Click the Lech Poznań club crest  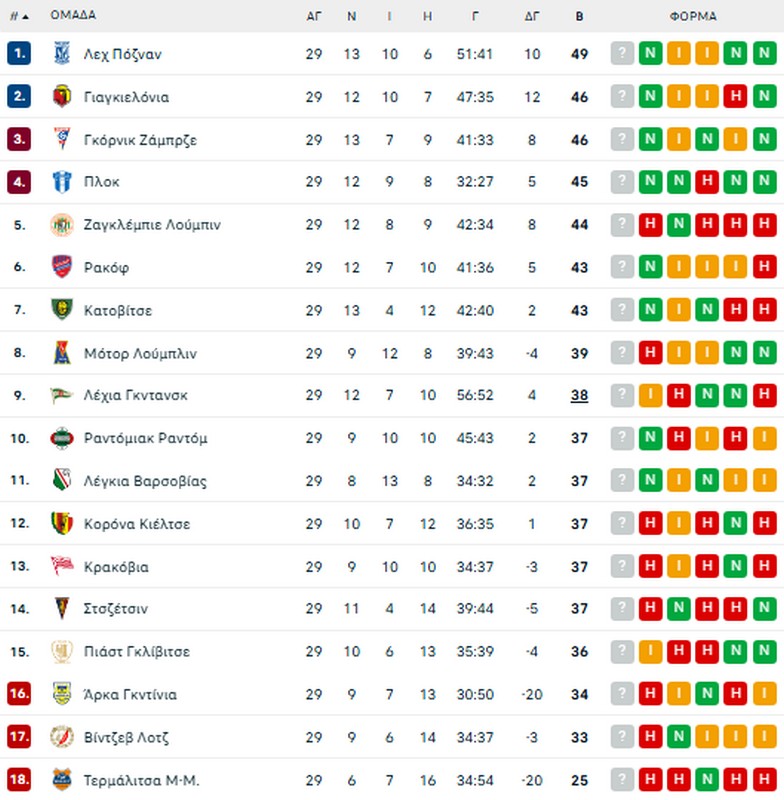pyautogui.click(x=62, y=54)
